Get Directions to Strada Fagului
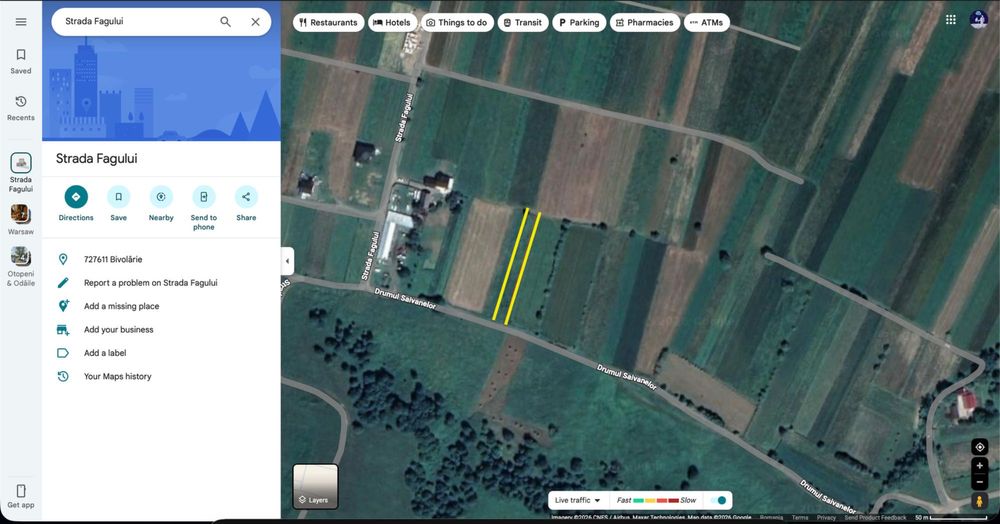Image resolution: width=1000 pixels, height=524 pixels. pos(76,203)
